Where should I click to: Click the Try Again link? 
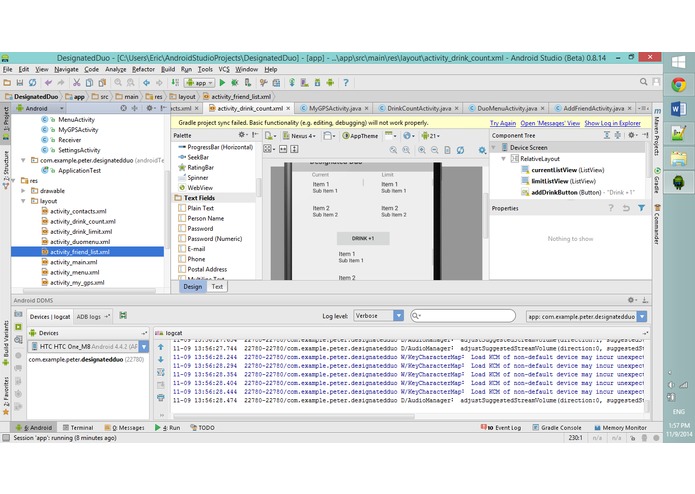coord(503,123)
